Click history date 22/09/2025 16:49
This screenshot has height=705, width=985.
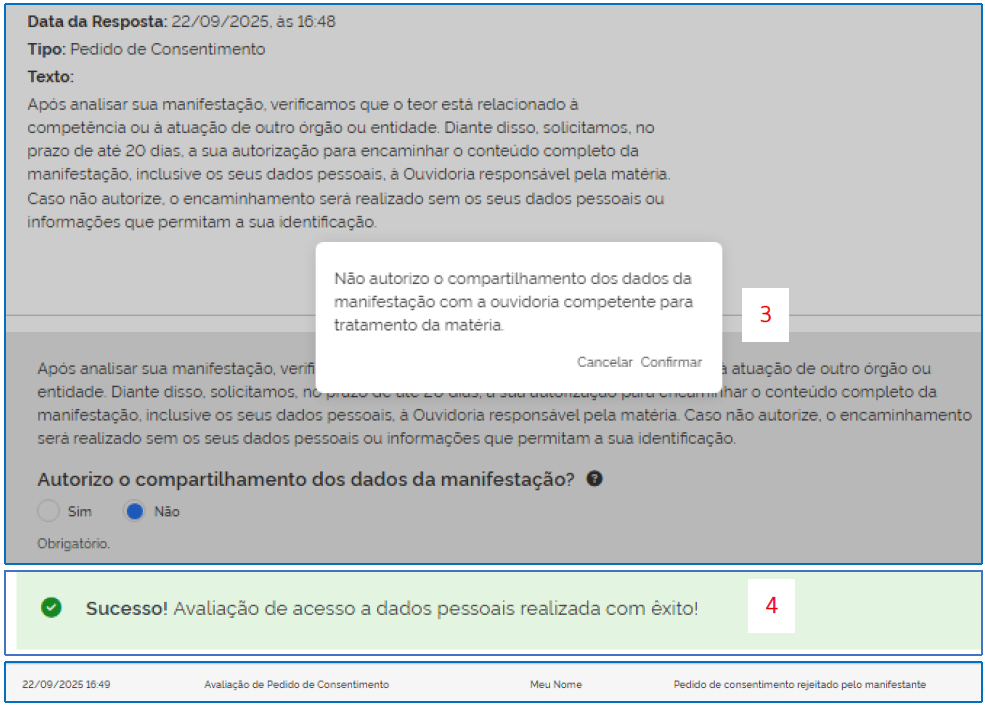[x=66, y=685]
